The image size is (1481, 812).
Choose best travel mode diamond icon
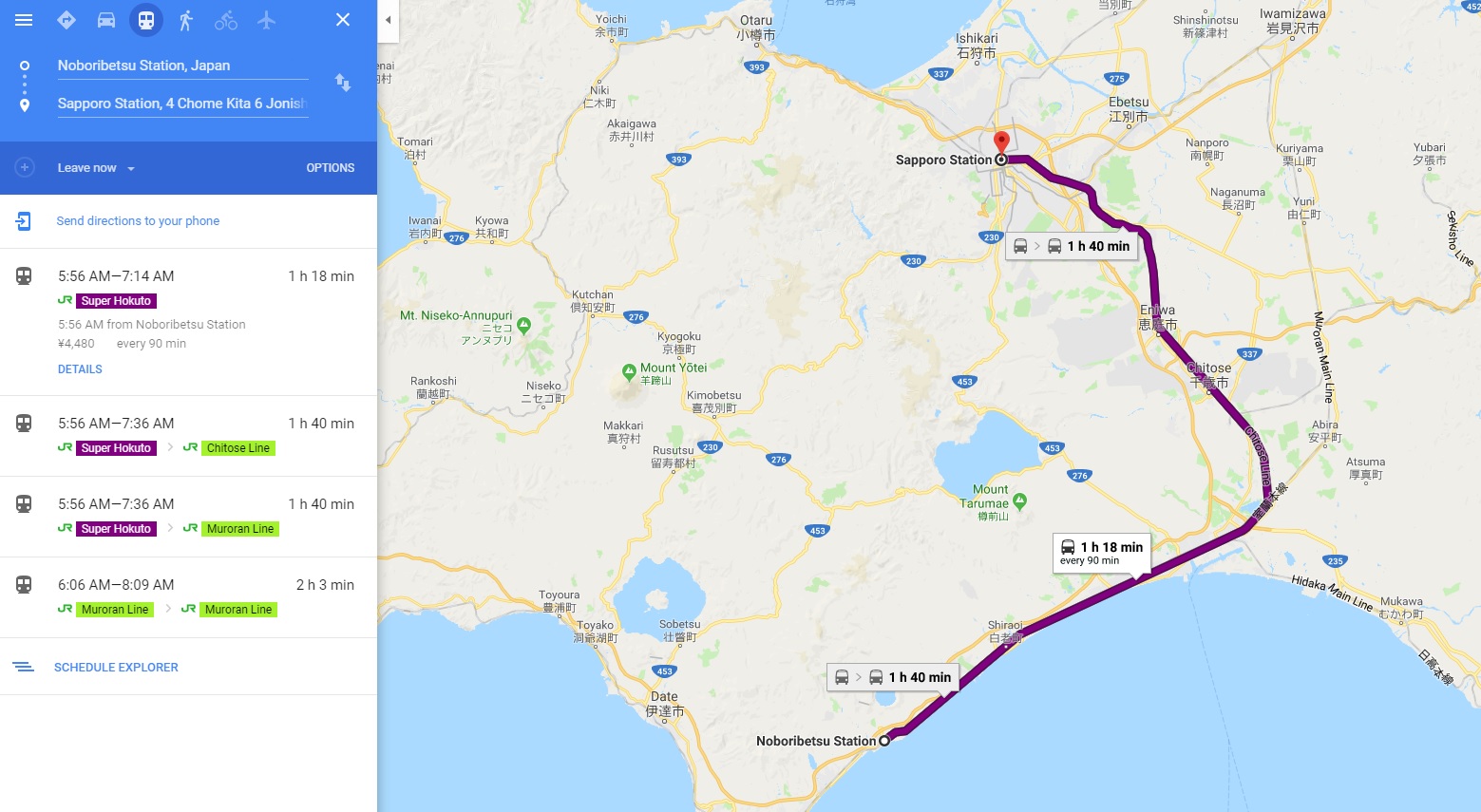[x=66, y=20]
